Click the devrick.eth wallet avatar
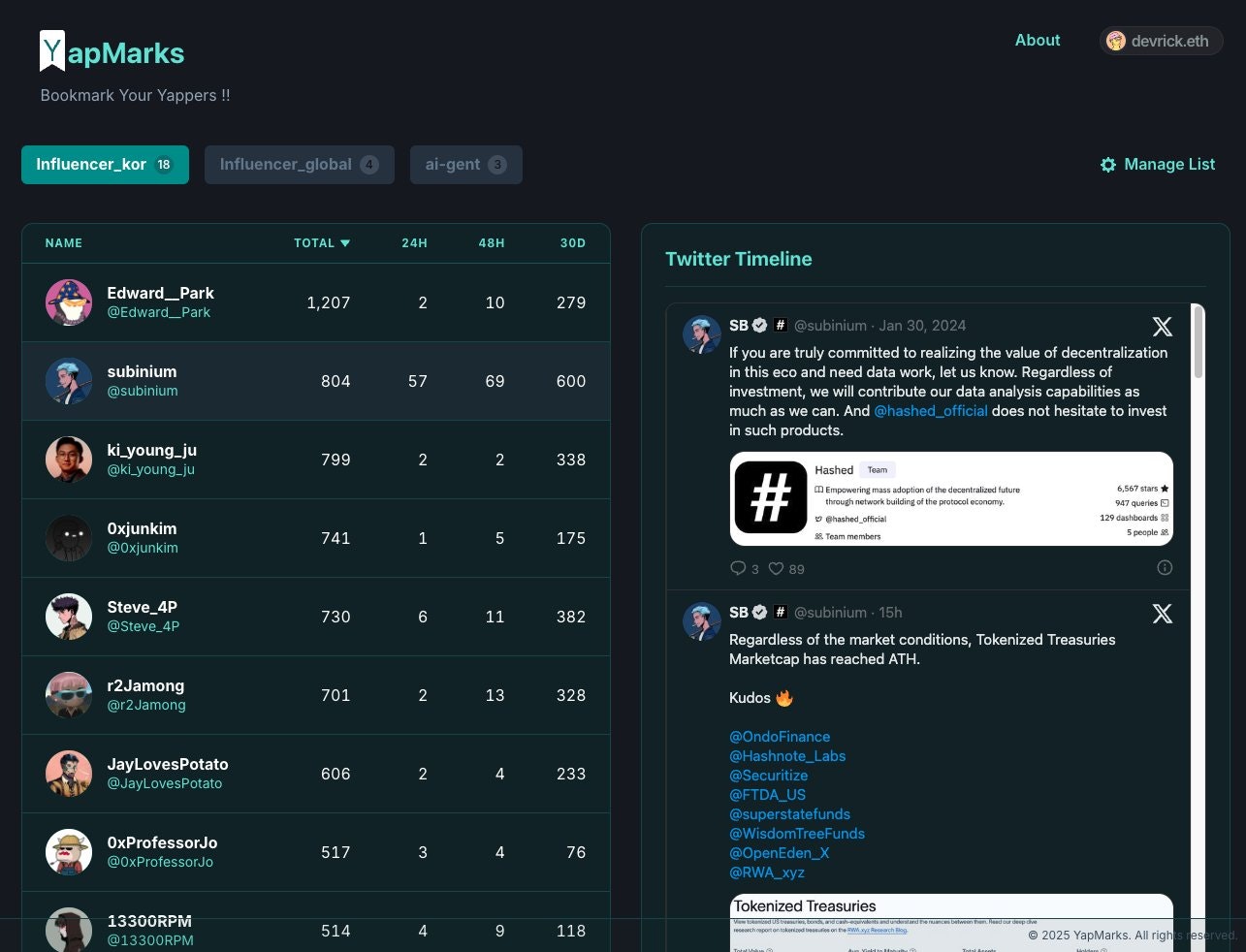 point(1116,41)
